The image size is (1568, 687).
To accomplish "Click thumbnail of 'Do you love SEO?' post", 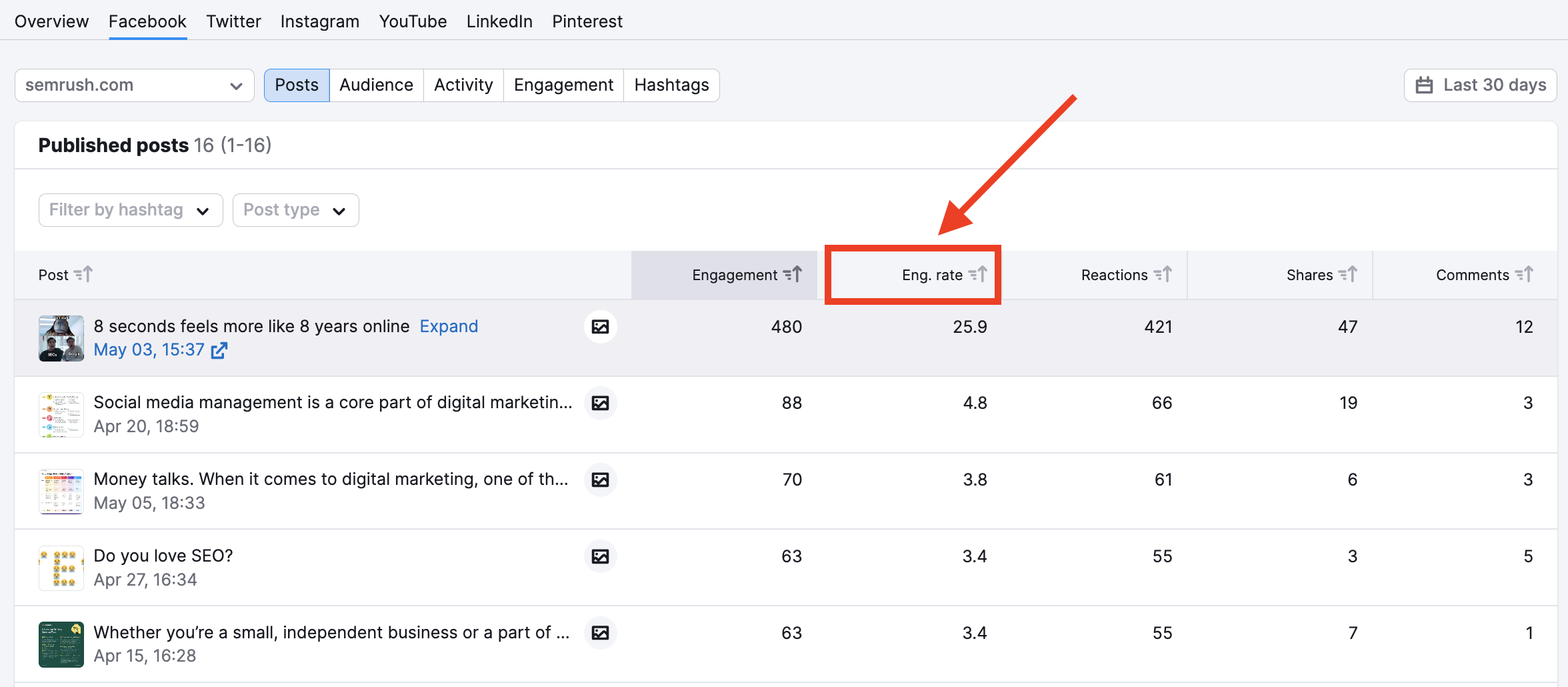I will pos(61,568).
